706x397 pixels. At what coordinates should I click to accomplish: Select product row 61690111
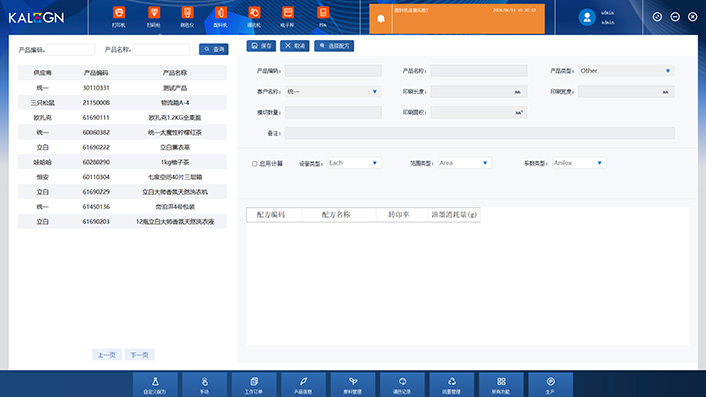(x=122, y=117)
